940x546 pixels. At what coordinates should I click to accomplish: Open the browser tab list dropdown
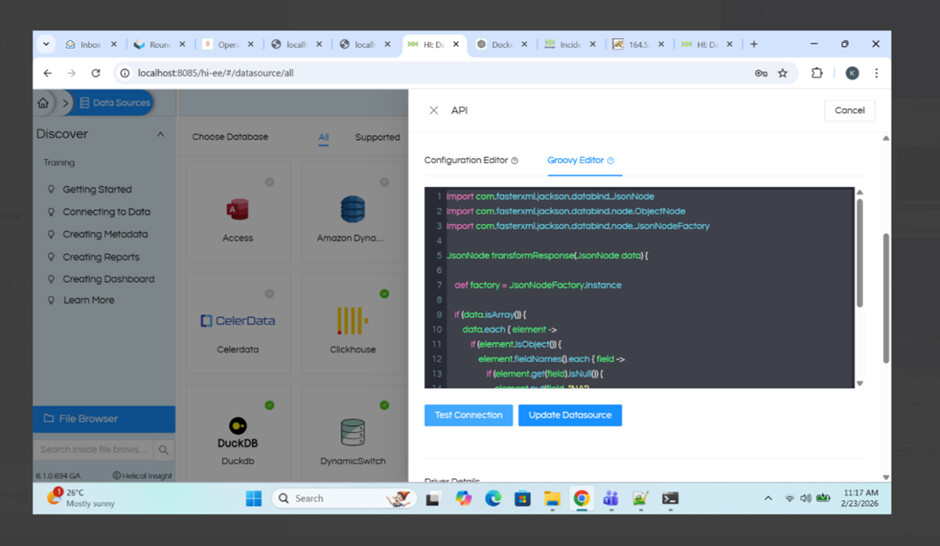(46, 44)
